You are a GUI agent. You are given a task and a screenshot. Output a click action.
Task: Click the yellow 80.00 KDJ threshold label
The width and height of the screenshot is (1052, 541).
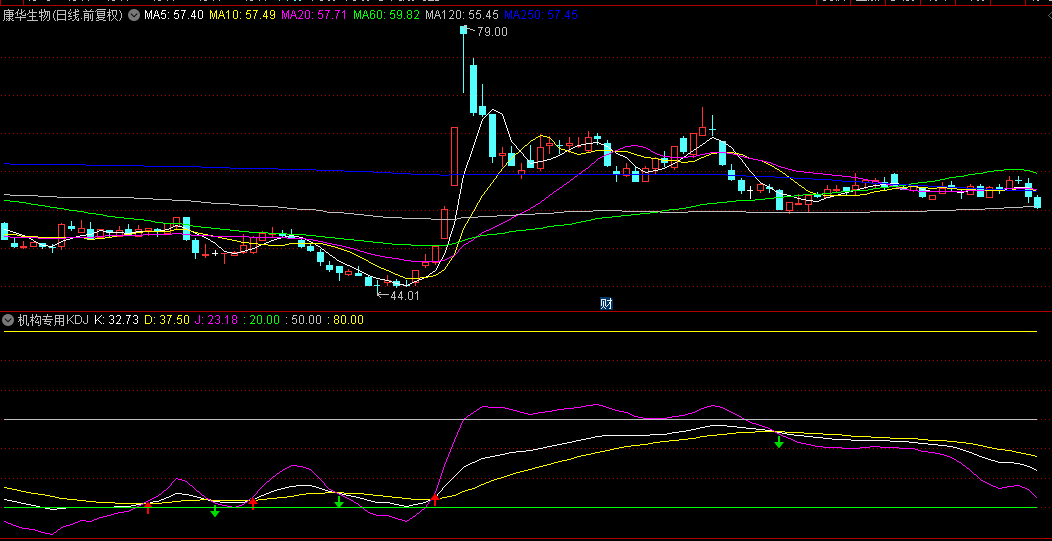point(348,320)
